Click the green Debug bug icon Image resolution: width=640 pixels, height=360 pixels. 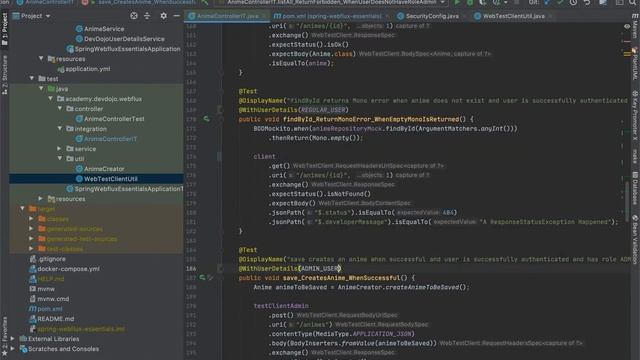470,2
